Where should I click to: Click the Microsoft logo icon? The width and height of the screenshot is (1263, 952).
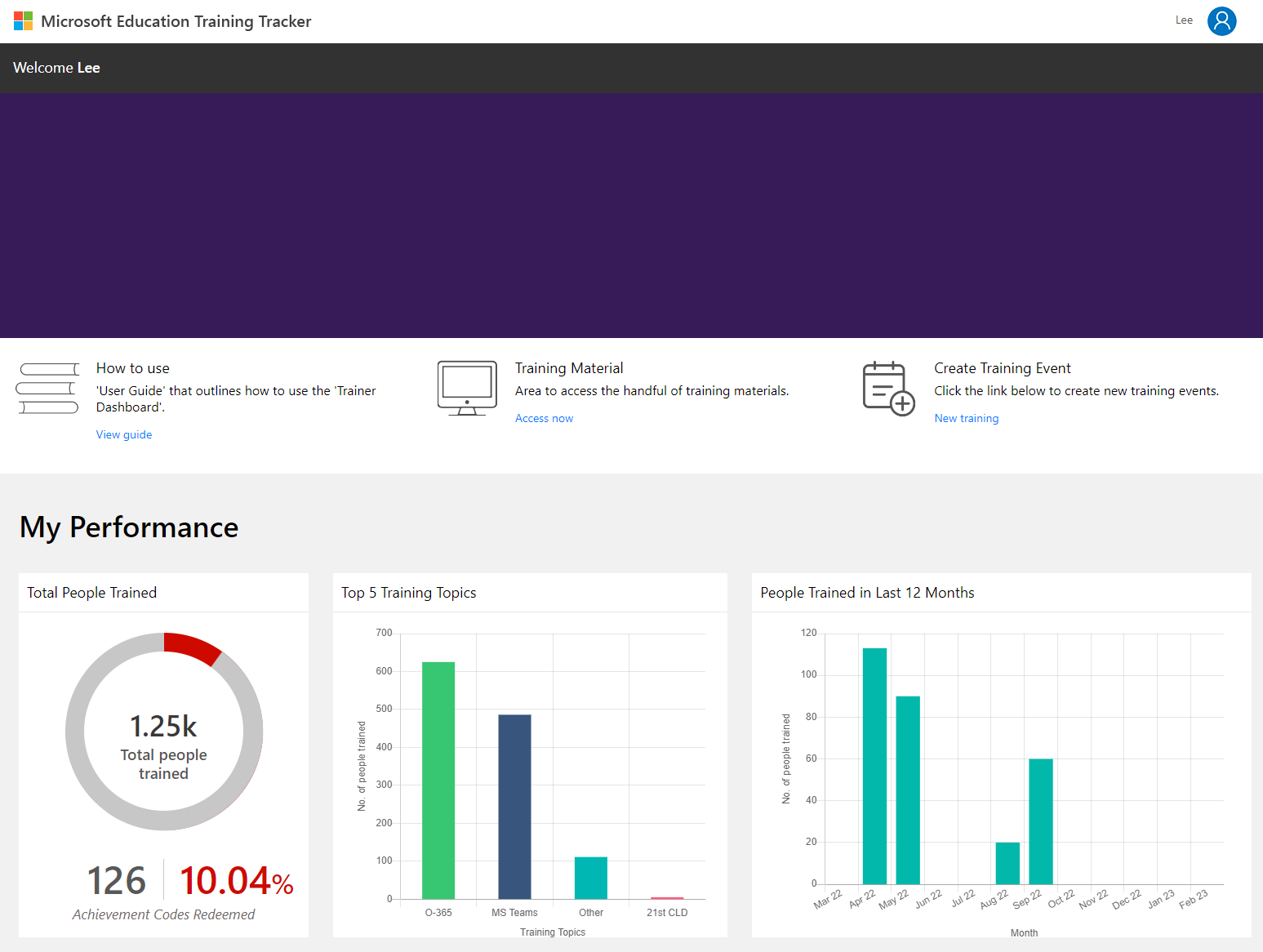(23, 21)
